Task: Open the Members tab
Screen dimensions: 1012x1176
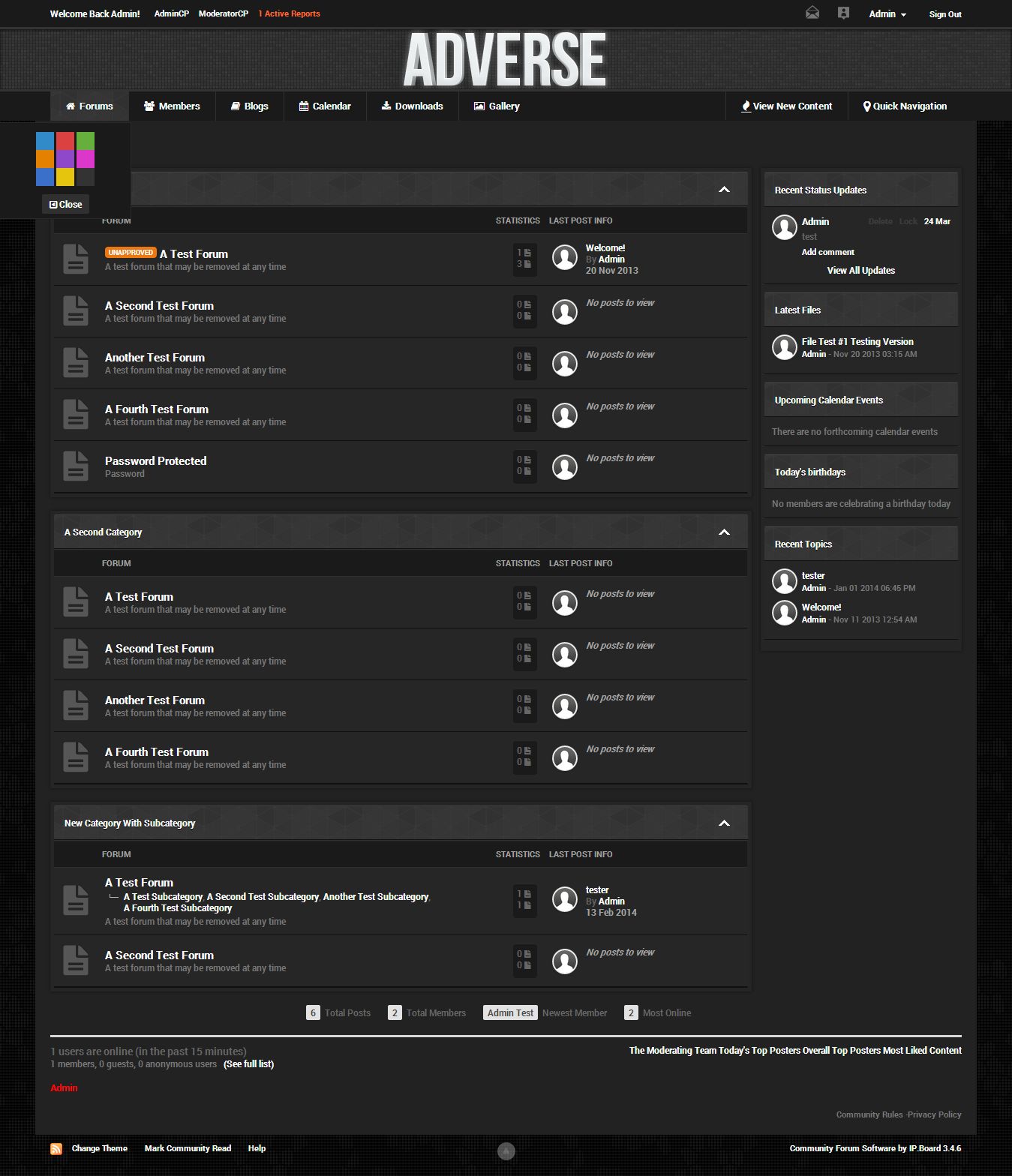Action: [x=172, y=106]
